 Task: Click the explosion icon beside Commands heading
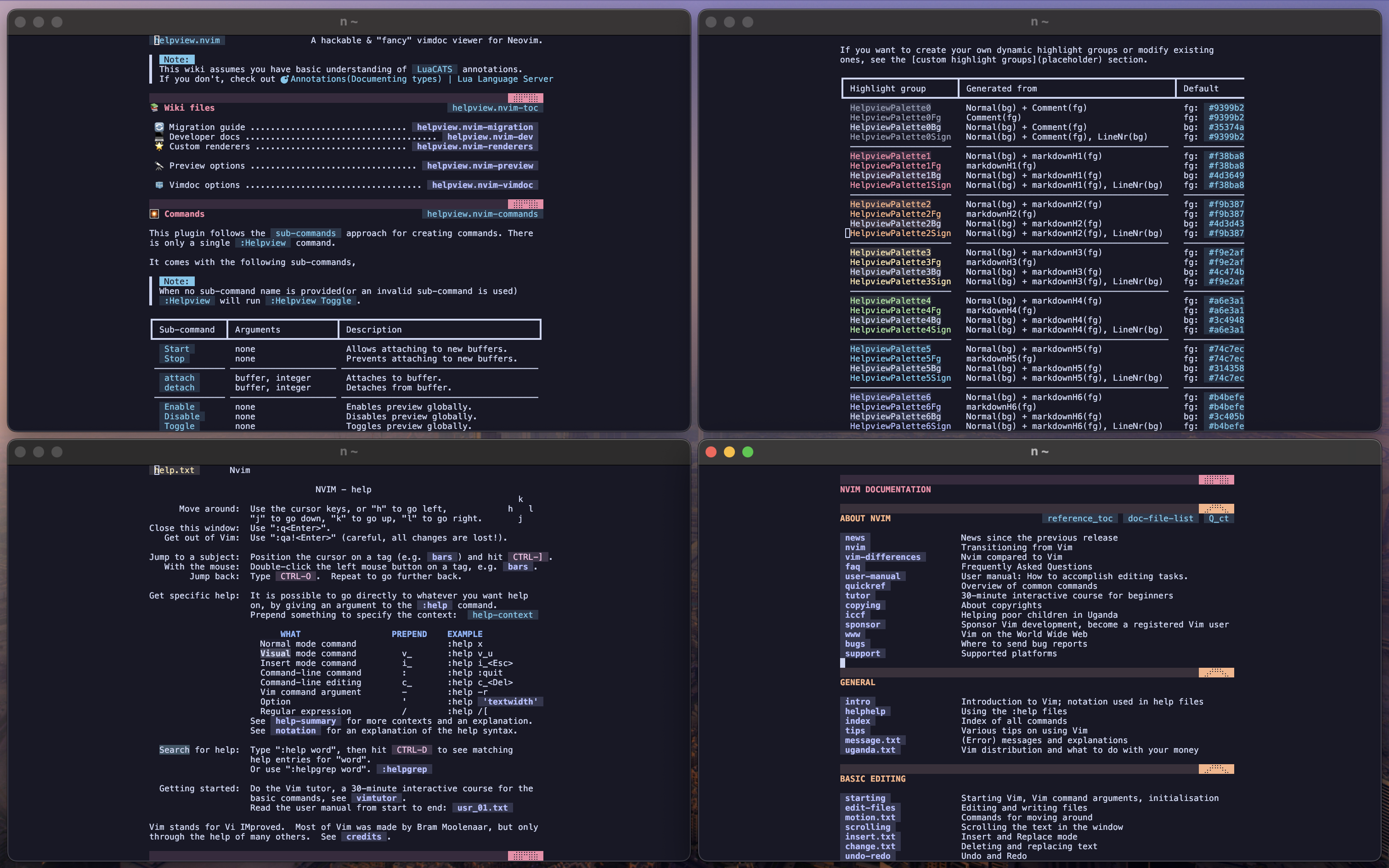tap(154, 214)
